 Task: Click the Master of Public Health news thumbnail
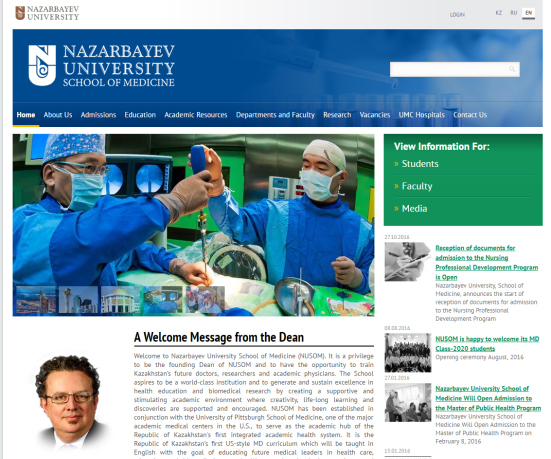point(408,402)
